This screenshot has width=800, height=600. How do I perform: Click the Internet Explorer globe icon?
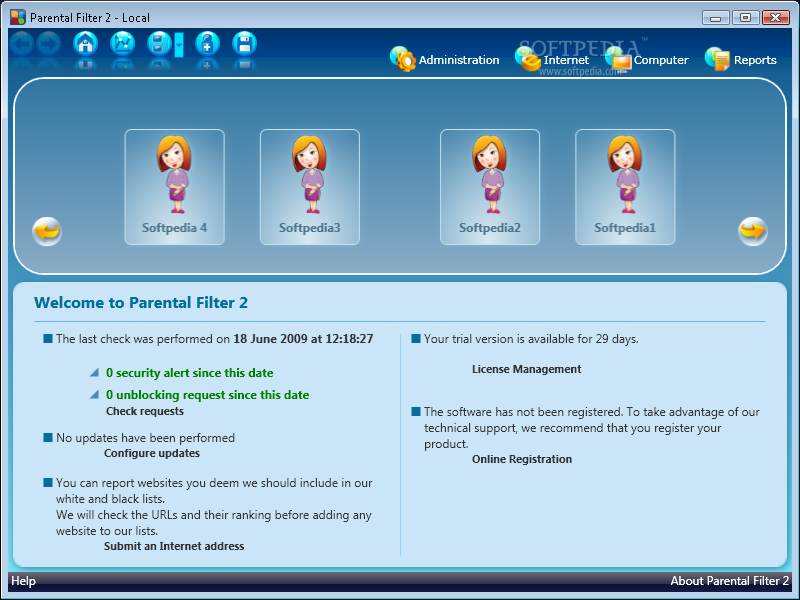[x=528, y=59]
